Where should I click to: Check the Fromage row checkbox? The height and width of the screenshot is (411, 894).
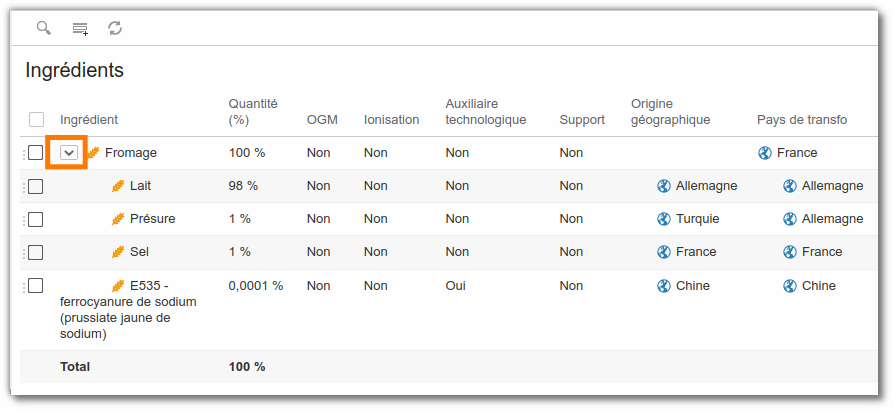(35, 153)
